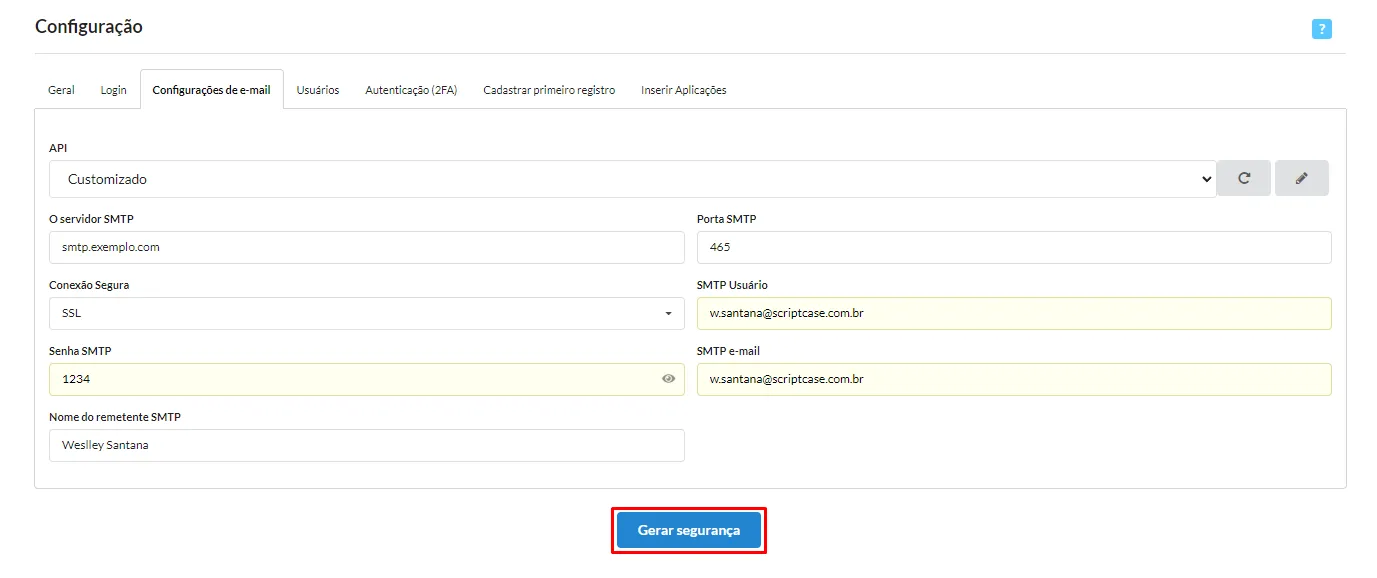Image resolution: width=1377 pixels, height=578 pixels.
Task: Open the Inserir Aplicações tab
Action: [x=683, y=90]
